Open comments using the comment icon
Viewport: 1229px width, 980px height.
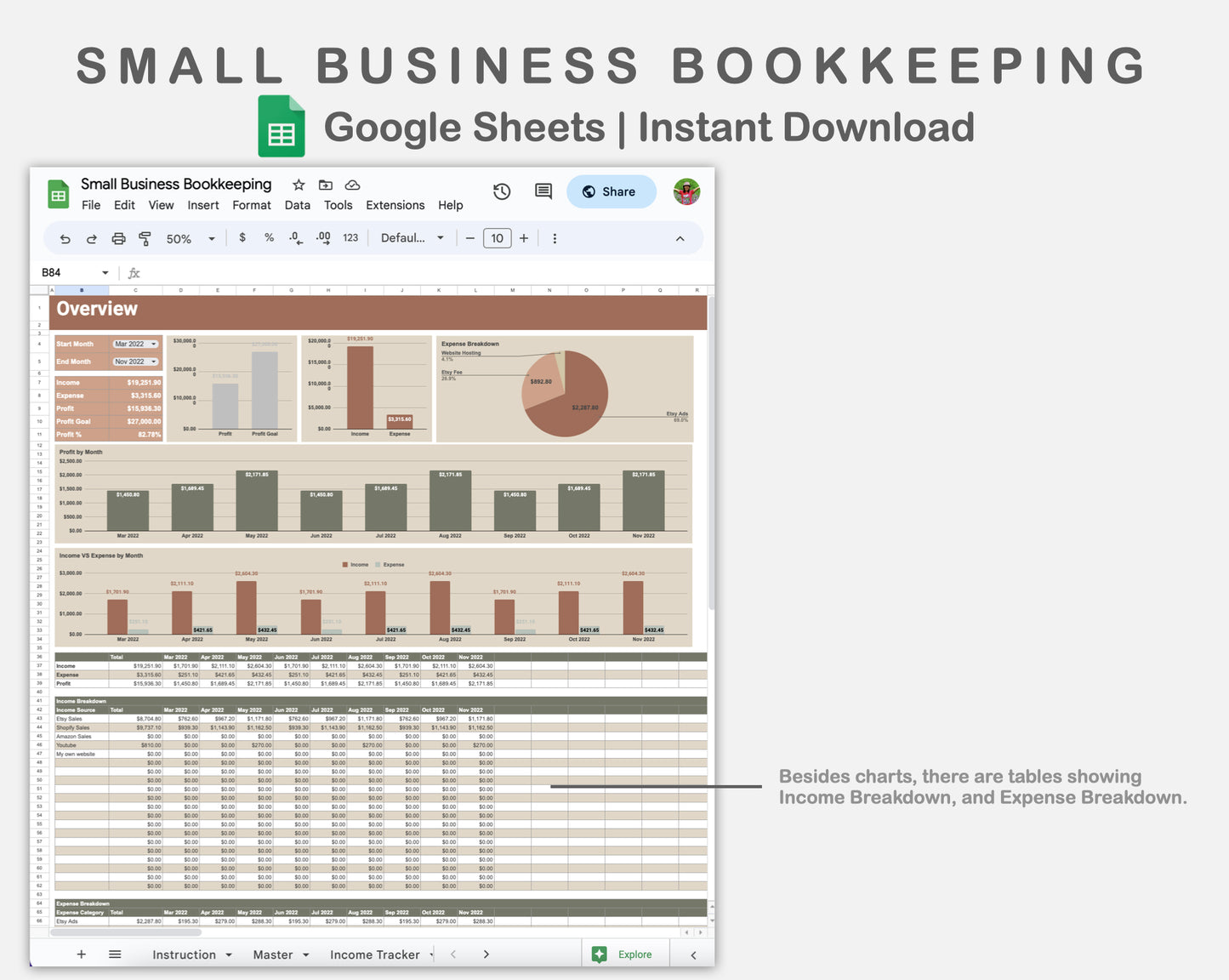(x=543, y=191)
